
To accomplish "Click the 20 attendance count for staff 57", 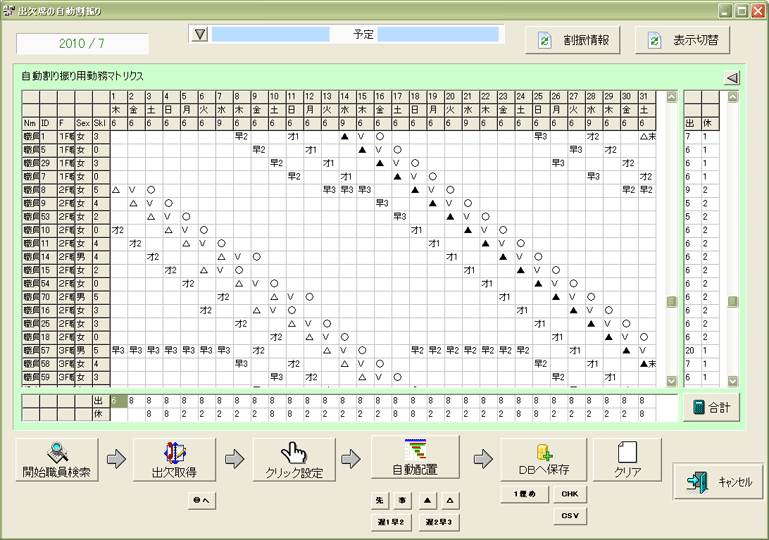I will pos(691,351).
